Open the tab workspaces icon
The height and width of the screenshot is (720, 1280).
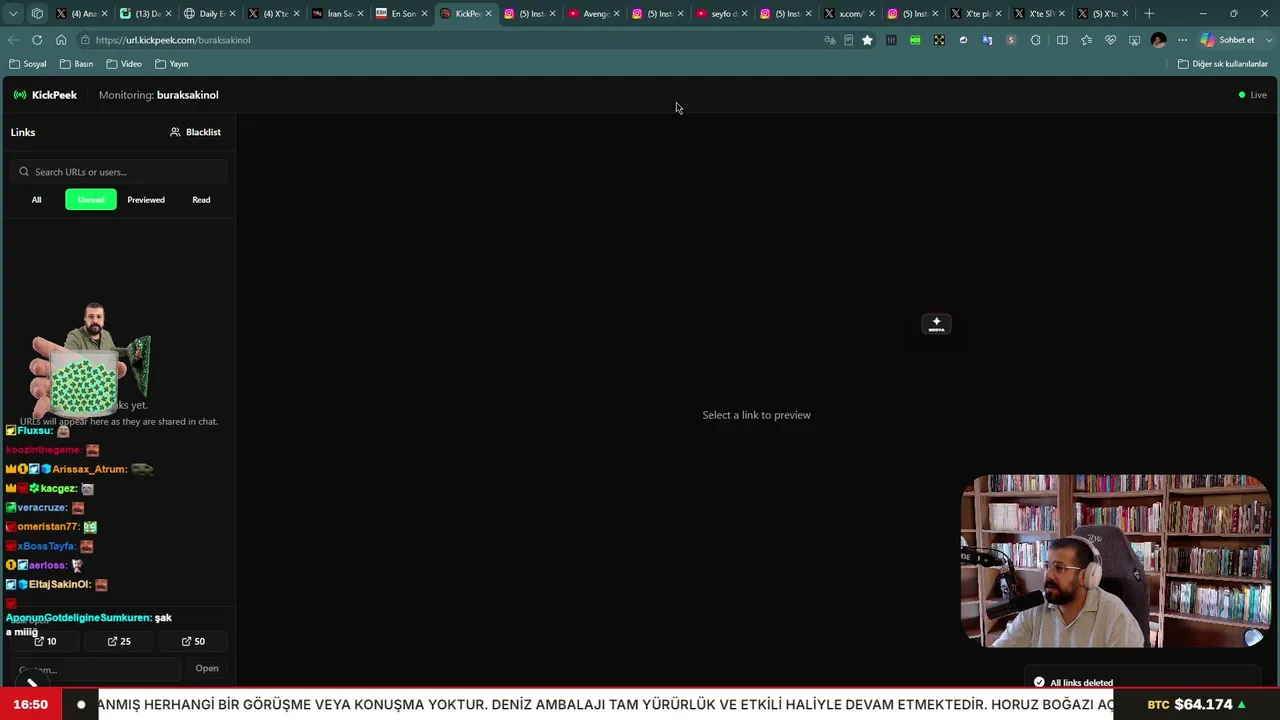[x=37, y=14]
